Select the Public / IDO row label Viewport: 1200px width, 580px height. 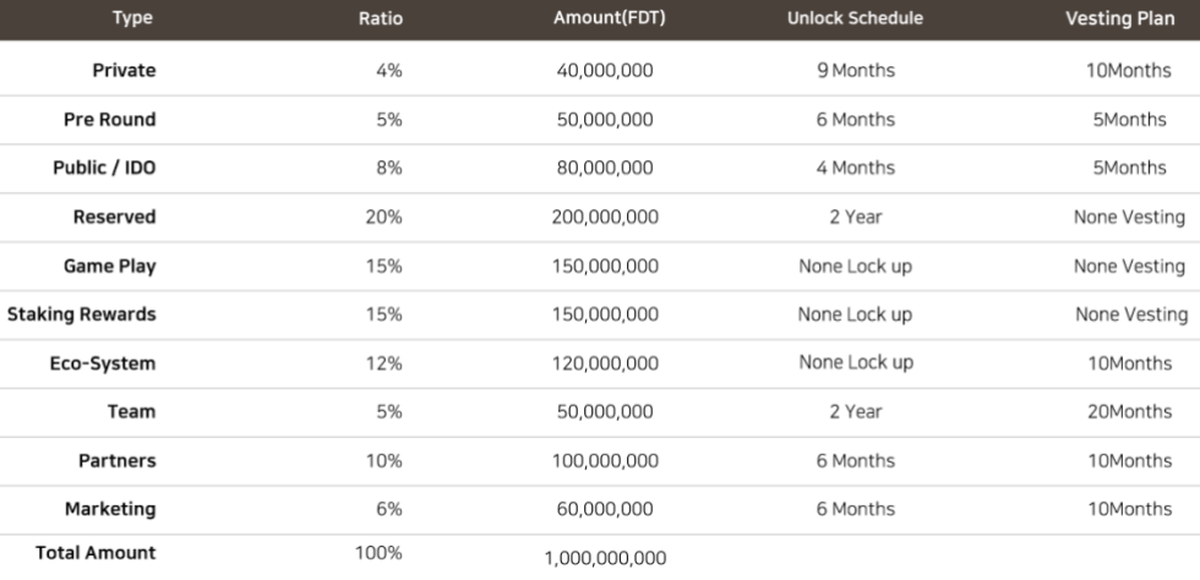104,167
